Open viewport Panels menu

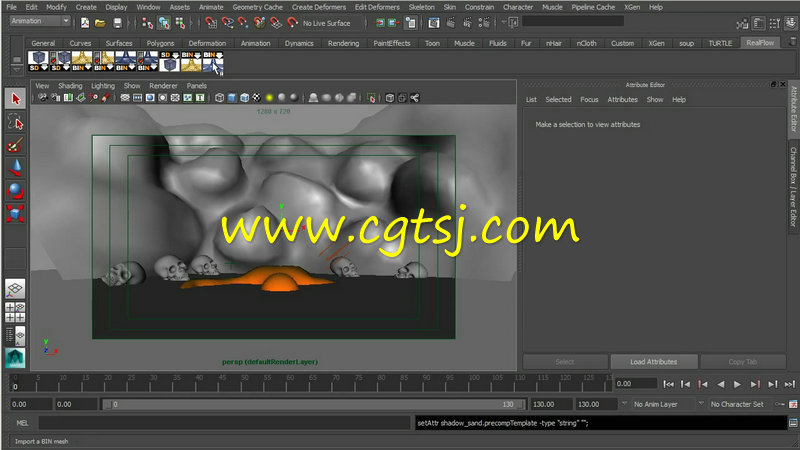pyautogui.click(x=196, y=86)
